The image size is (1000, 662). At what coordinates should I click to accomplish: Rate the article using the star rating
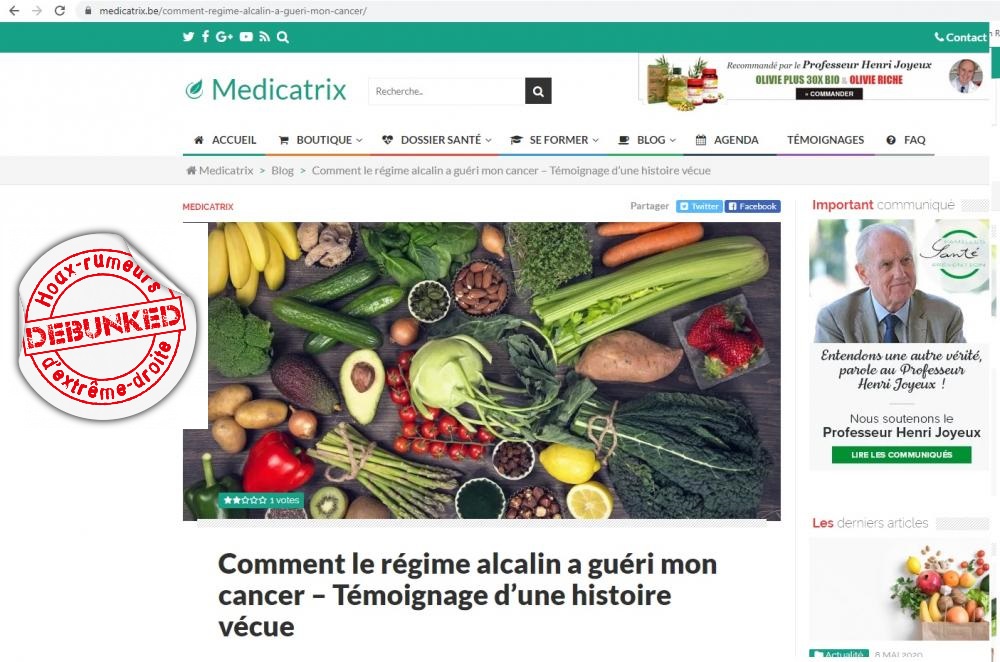pyautogui.click(x=245, y=501)
